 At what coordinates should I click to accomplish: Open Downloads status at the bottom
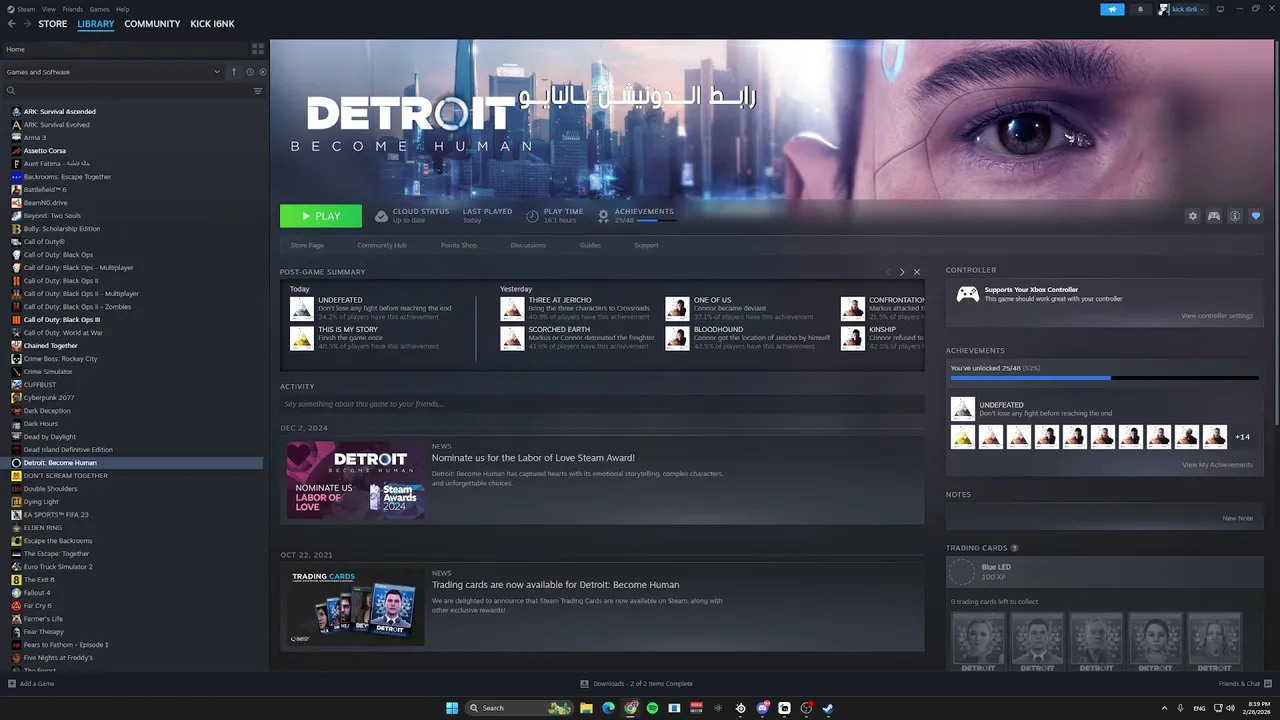pos(636,684)
